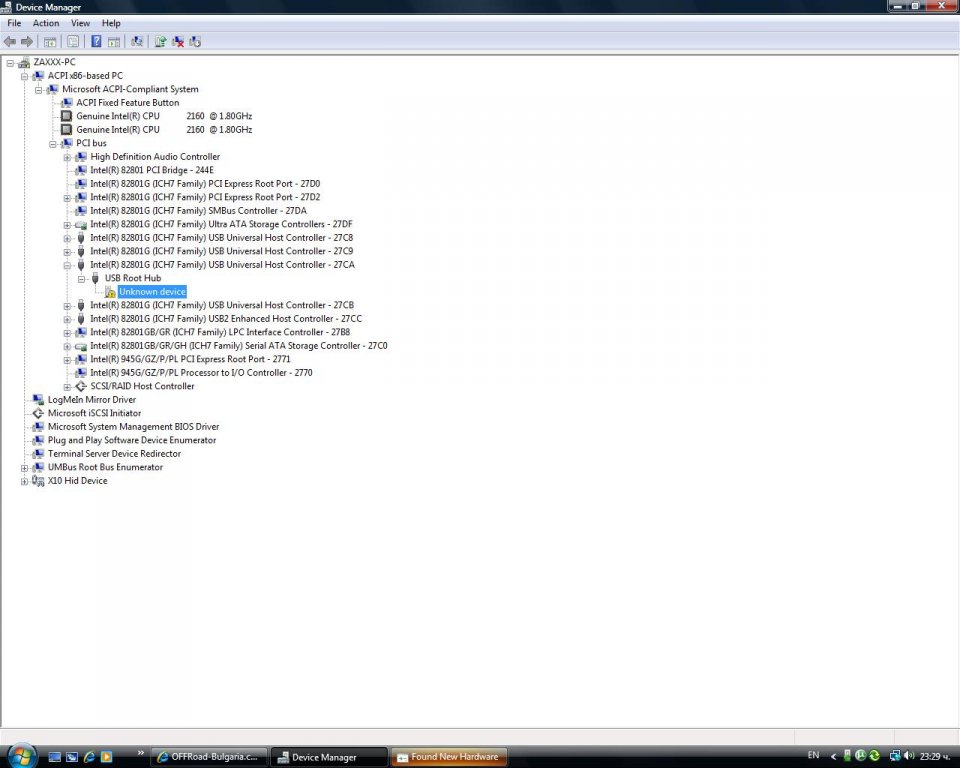Click the yellow warning icon of Unknown device
Screen dimensions: 960x768
[110, 292]
